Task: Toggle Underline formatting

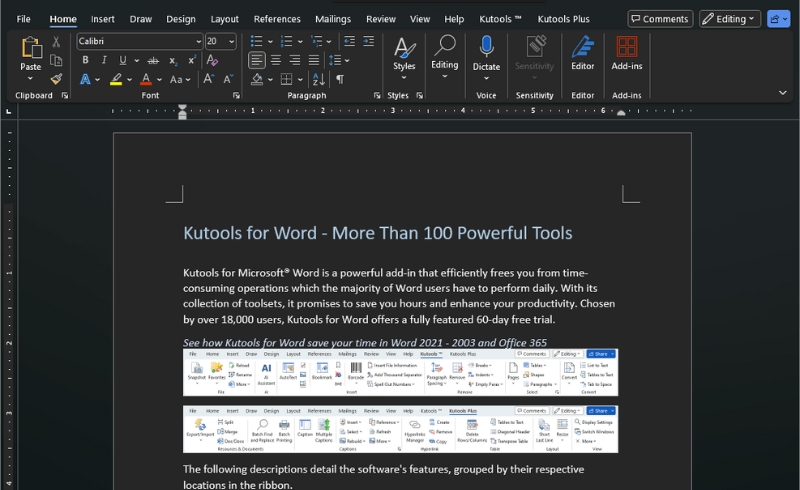Action: tap(122, 60)
